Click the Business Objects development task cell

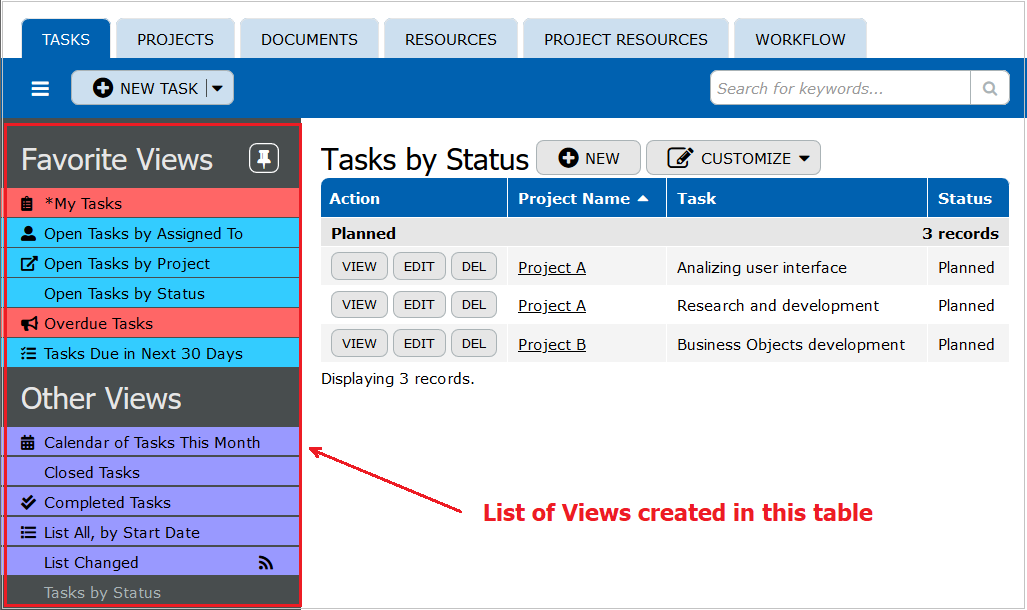[x=796, y=345]
